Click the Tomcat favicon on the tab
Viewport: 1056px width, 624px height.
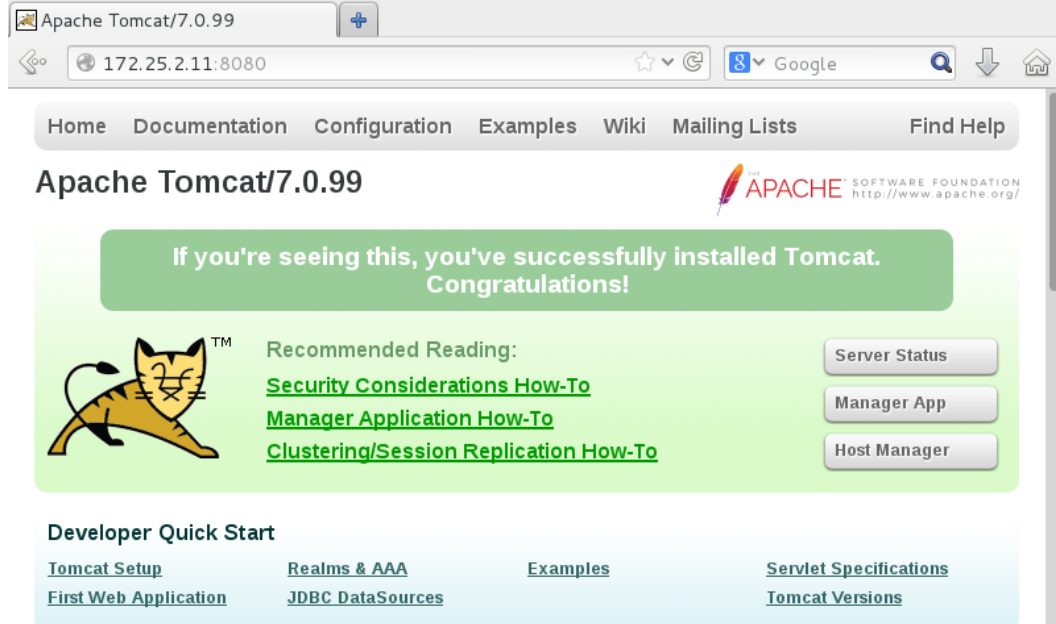tap(26, 20)
